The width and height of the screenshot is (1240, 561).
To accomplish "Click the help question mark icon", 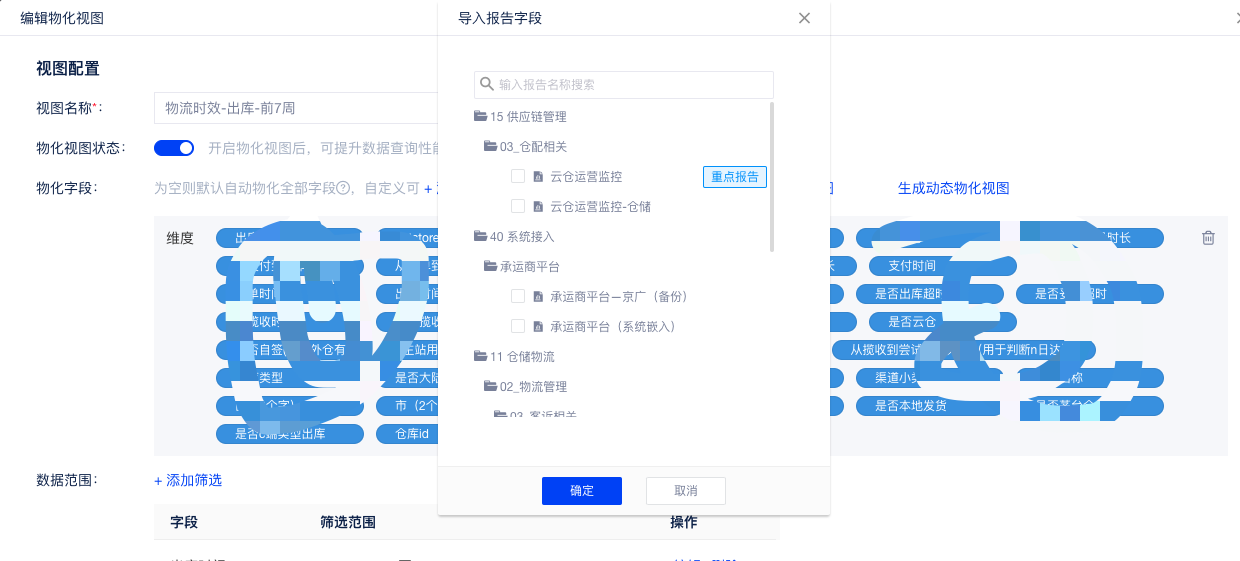I will pyautogui.click(x=343, y=188).
